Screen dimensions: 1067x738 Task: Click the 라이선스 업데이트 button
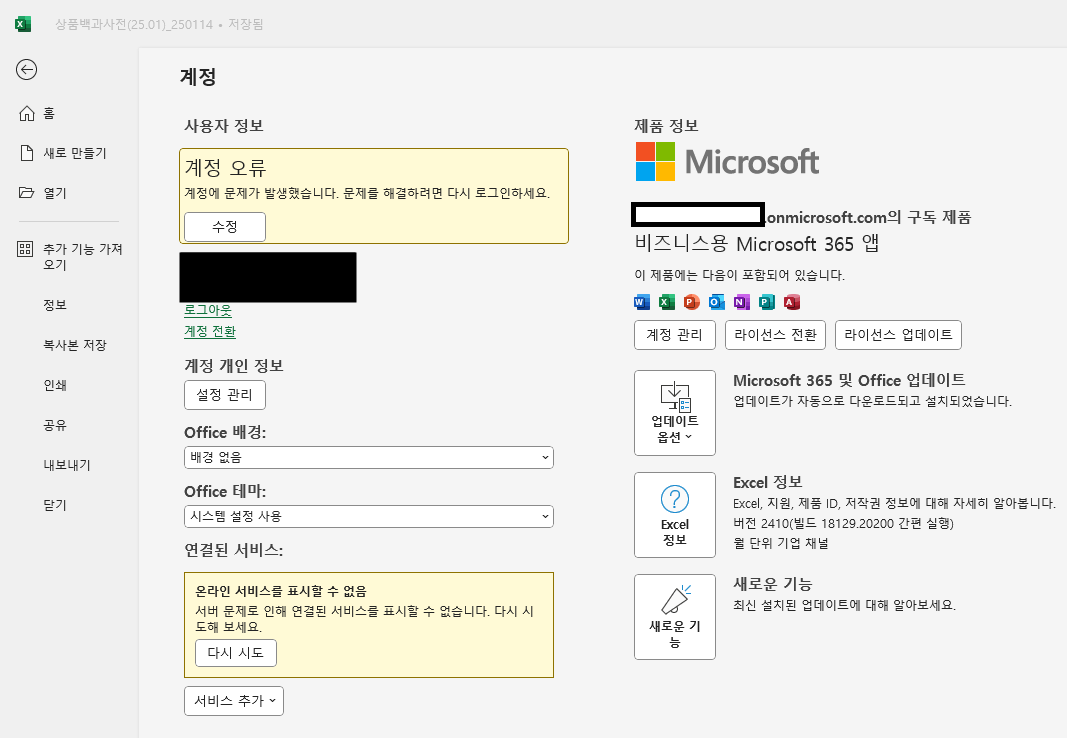(898, 335)
